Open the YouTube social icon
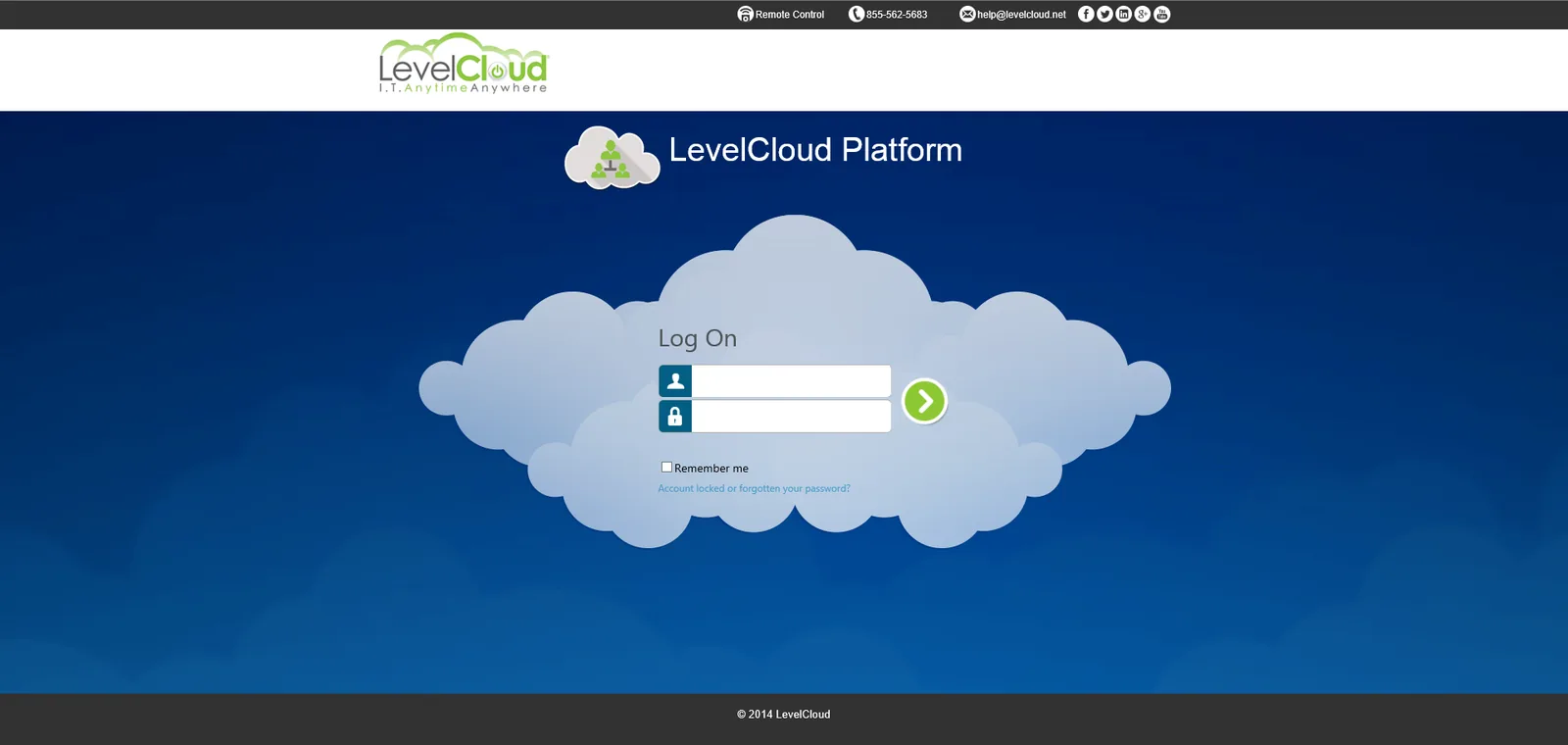Image resolution: width=1568 pixels, height=745 pixels. (1162, 14)
